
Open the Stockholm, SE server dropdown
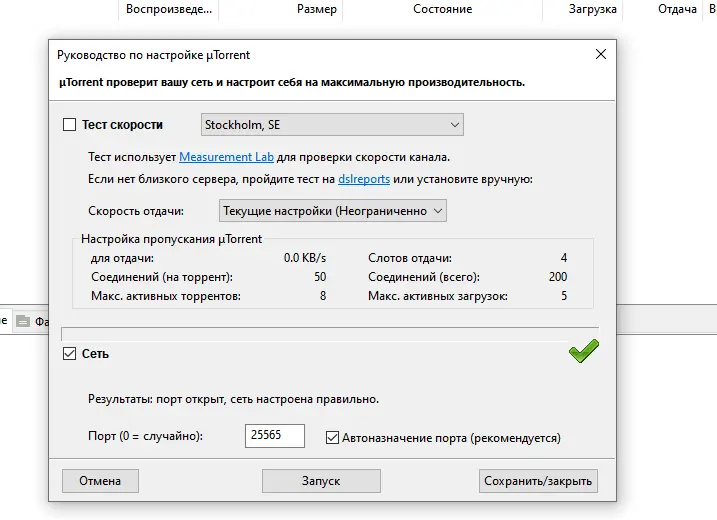[x=332, y=125]
